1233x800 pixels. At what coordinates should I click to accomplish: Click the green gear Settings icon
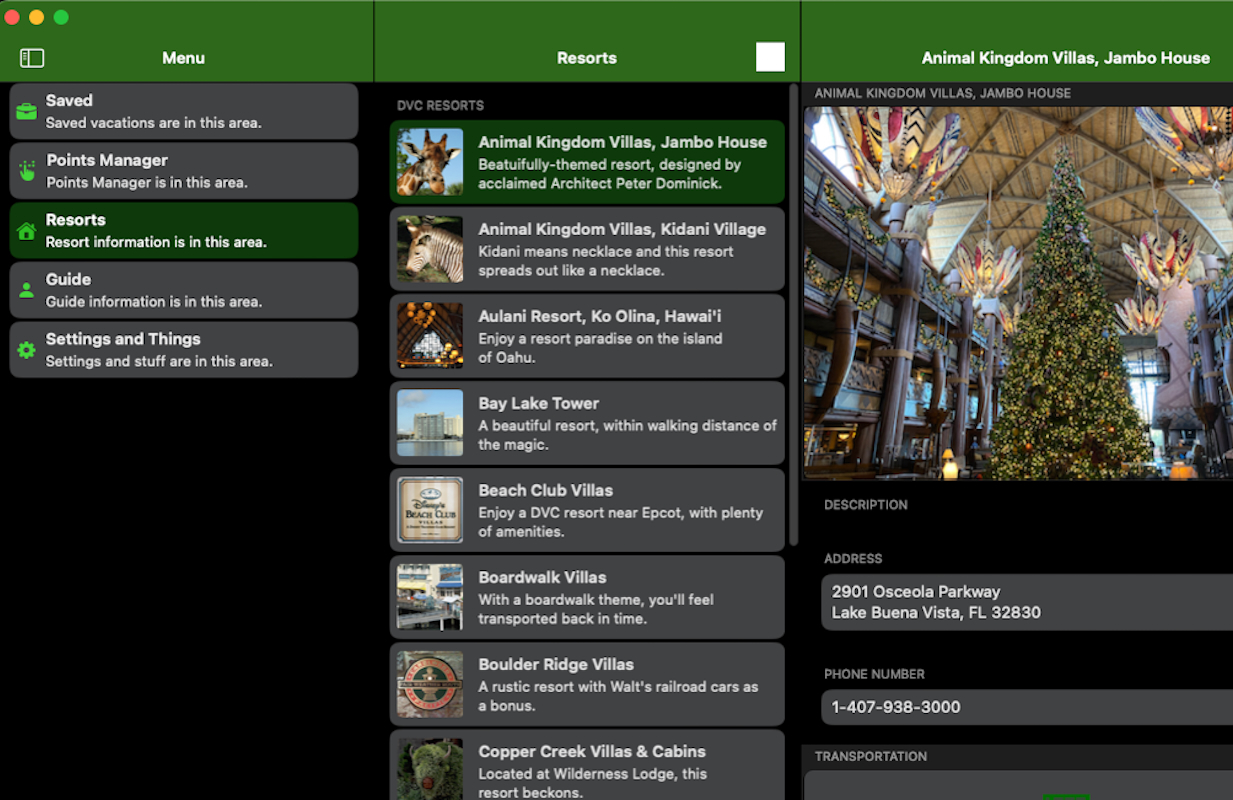pyautogui.click(x=27, y=350)
